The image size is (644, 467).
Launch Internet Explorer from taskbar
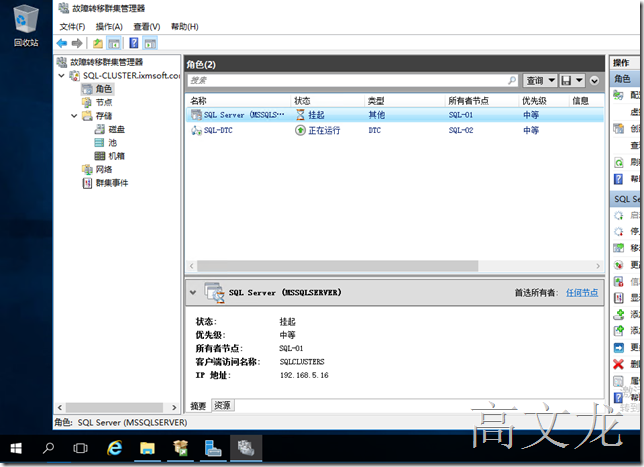pos(114,448)
